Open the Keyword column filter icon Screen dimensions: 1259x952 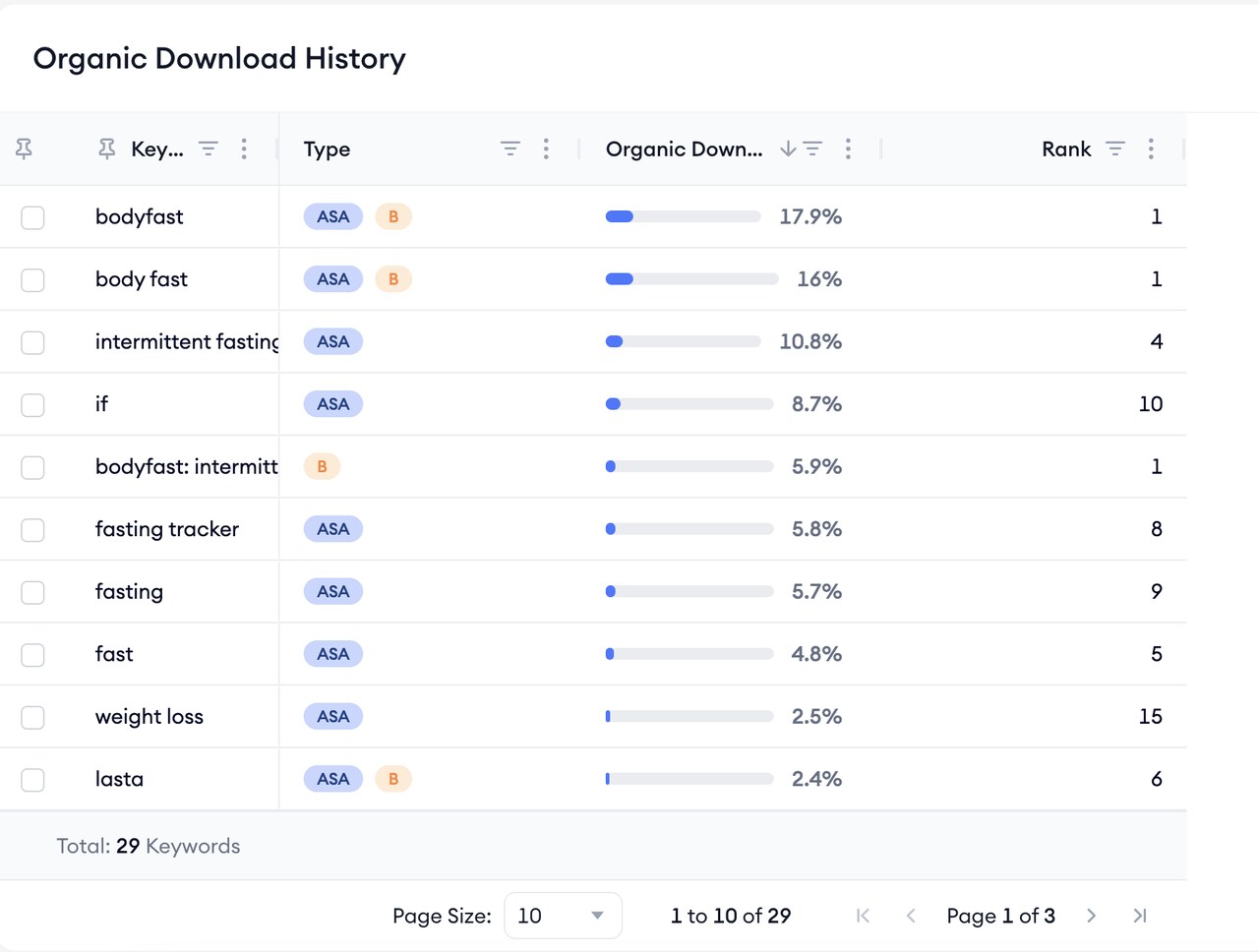209,149
